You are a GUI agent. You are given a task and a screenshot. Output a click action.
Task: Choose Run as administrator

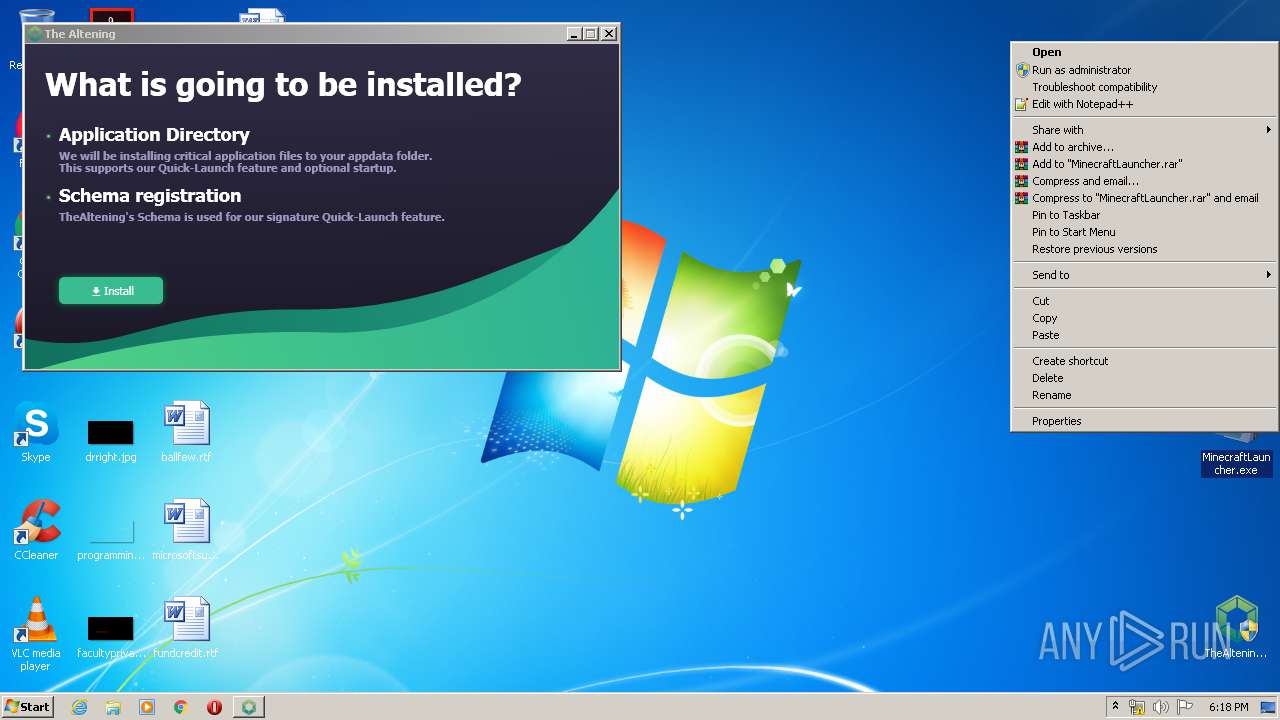pyautogui.click(x=1144, y=70)
